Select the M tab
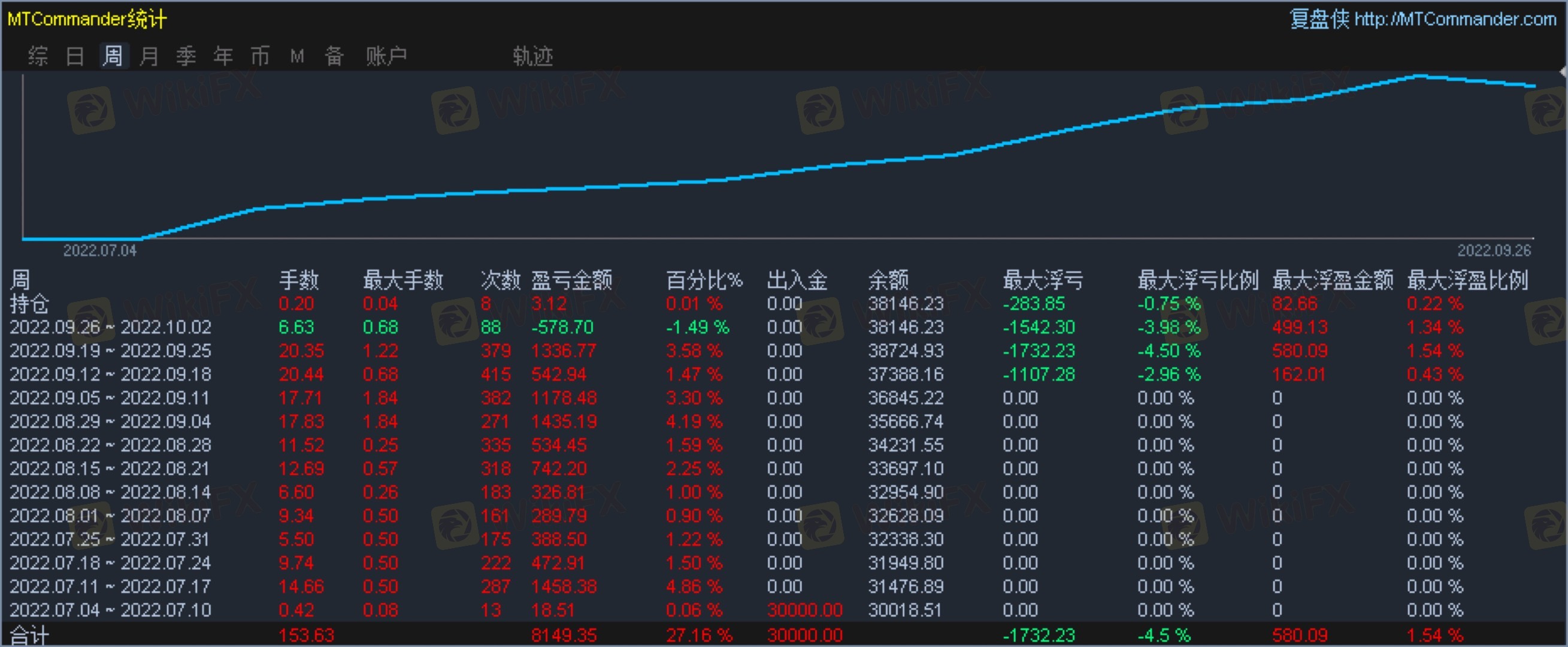The image size is (1568, 647). [x=297, y=56]
